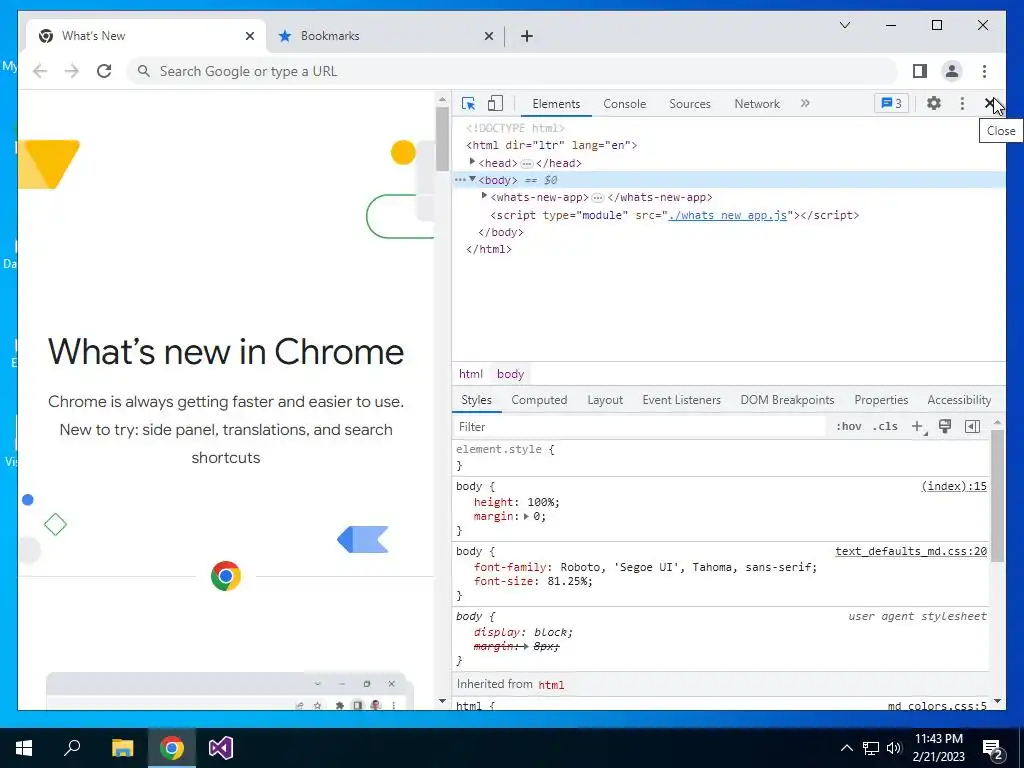This screenshot has width=1024, height=768.
Task: Click the html link under Inherited from
Action: pos(551,684)
